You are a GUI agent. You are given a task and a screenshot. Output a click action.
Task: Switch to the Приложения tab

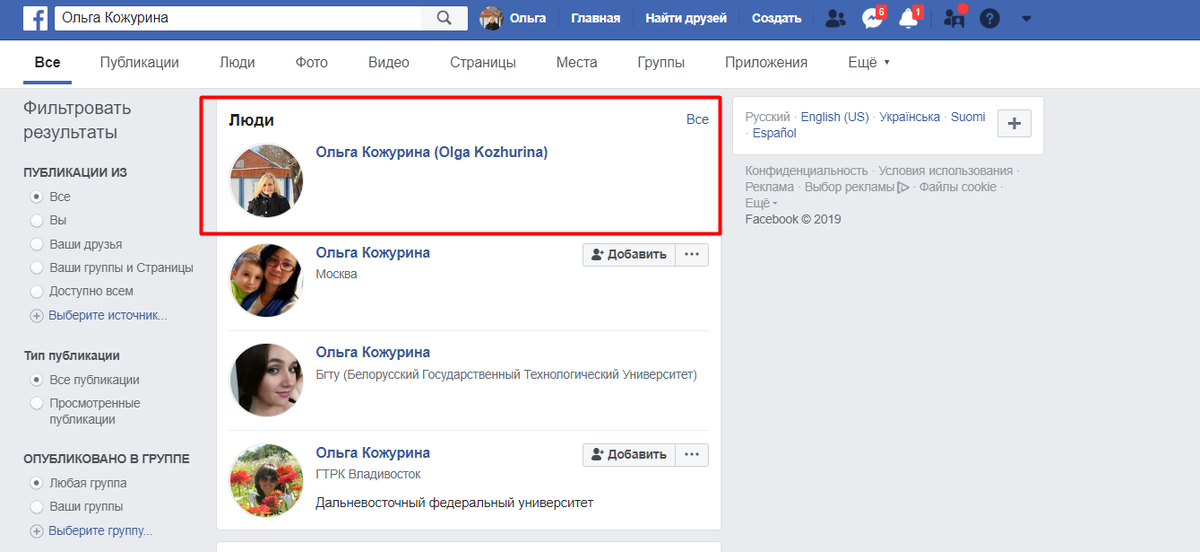pos(766,62)
